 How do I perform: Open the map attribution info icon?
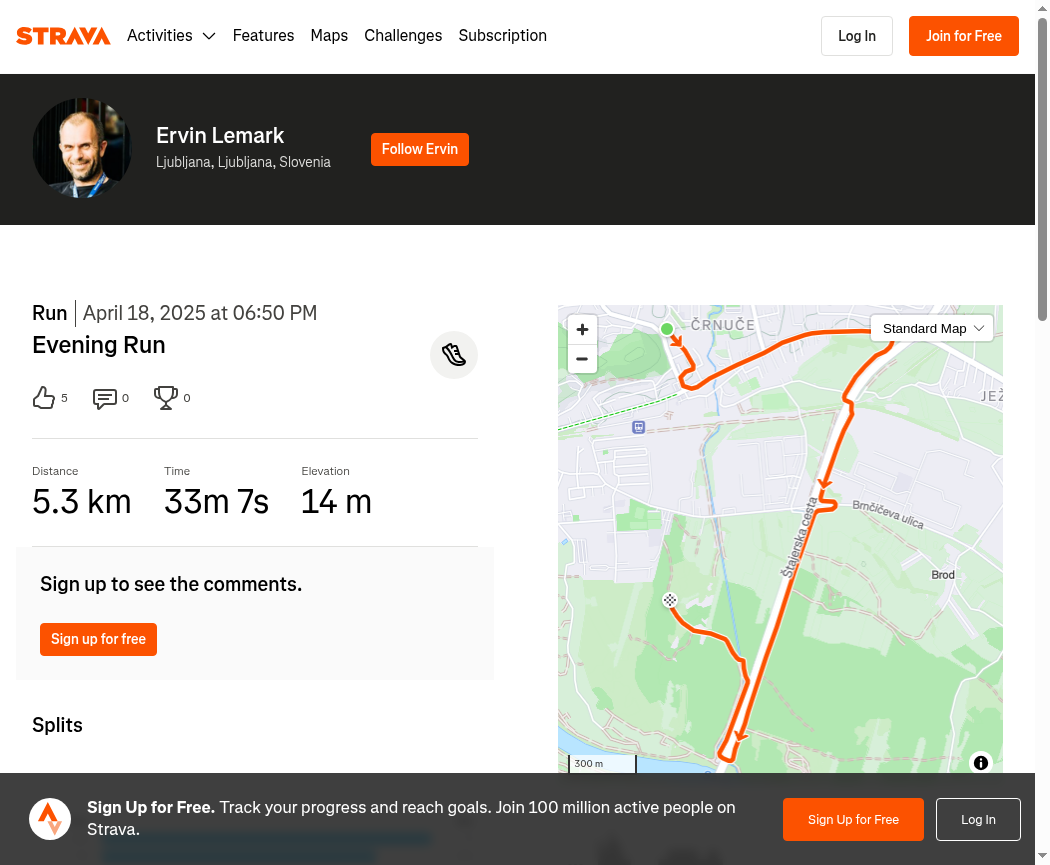980,763
